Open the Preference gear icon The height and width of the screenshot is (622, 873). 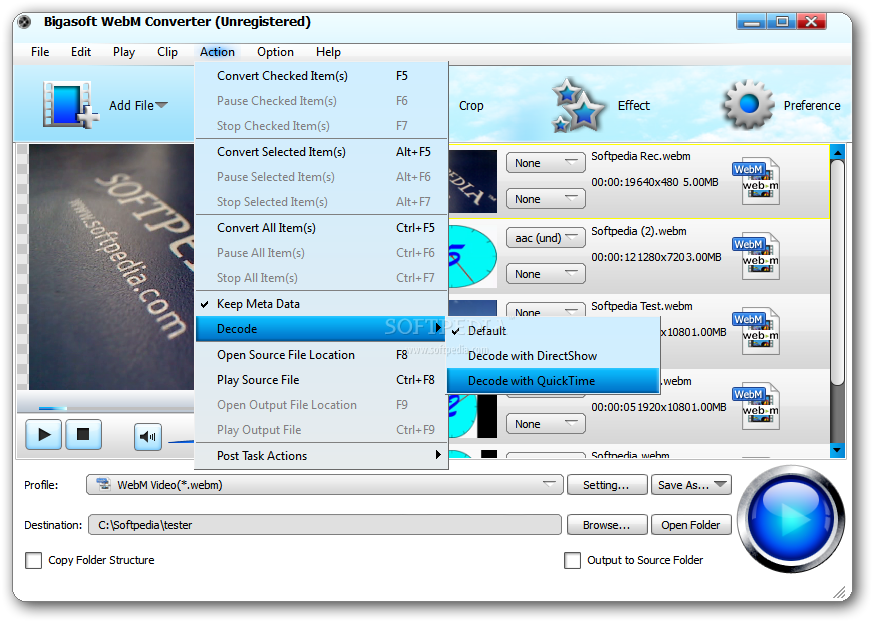748,104
